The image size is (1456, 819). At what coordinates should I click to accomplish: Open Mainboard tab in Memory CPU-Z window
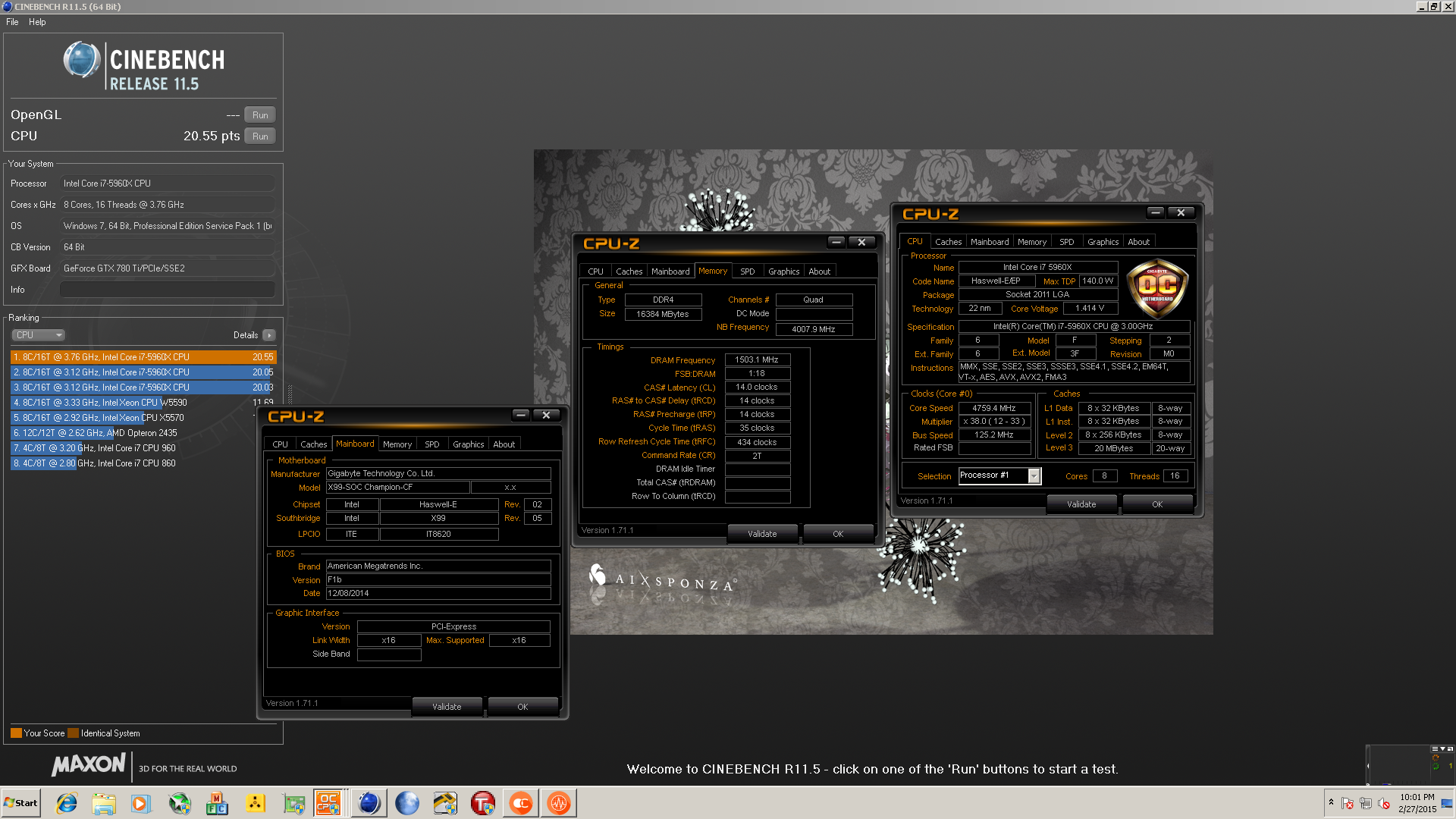pos(670,271)
